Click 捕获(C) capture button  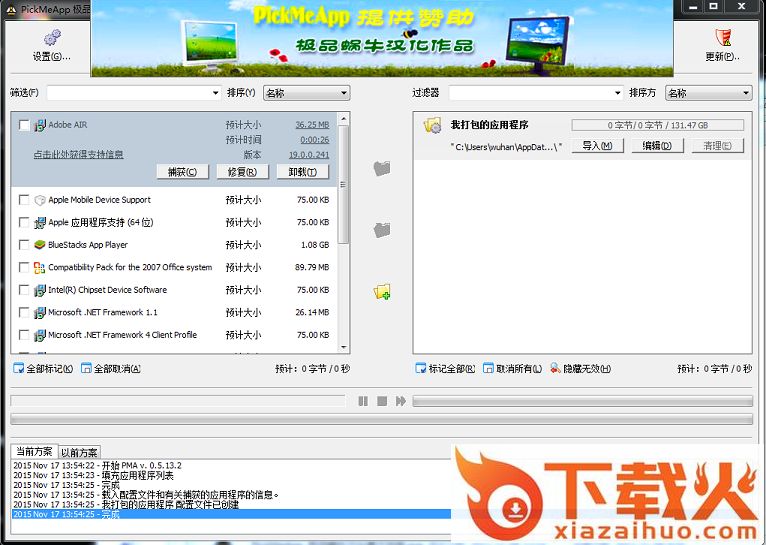click(x=183, y=172)
